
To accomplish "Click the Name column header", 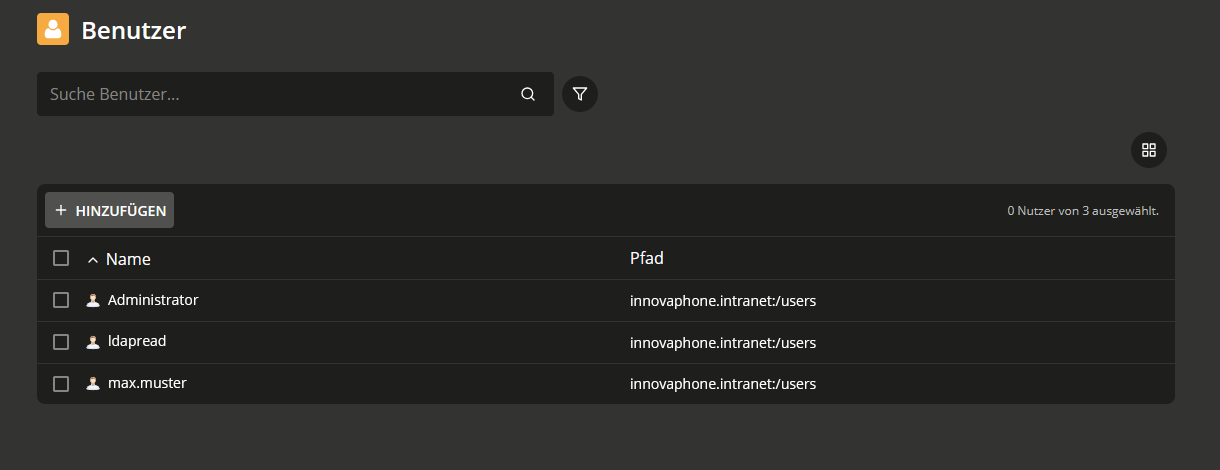I will tap(128, 259).
